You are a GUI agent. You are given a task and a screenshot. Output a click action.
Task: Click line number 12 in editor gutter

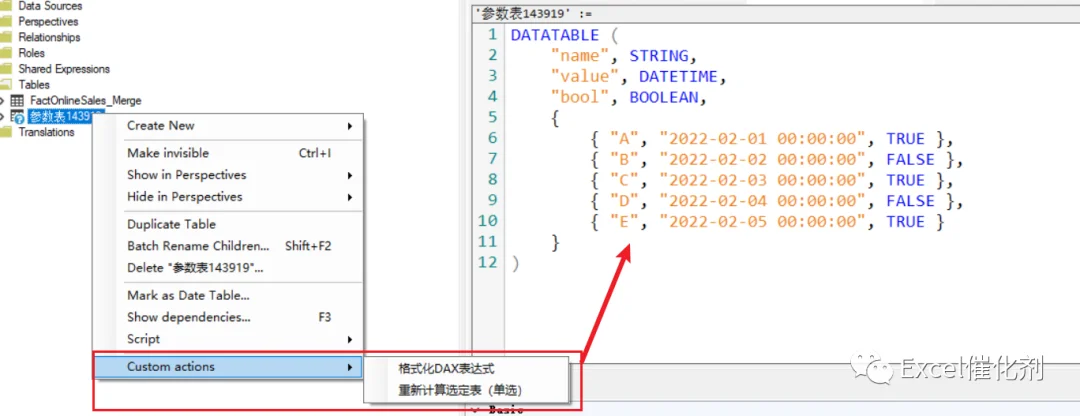[487, 262]
